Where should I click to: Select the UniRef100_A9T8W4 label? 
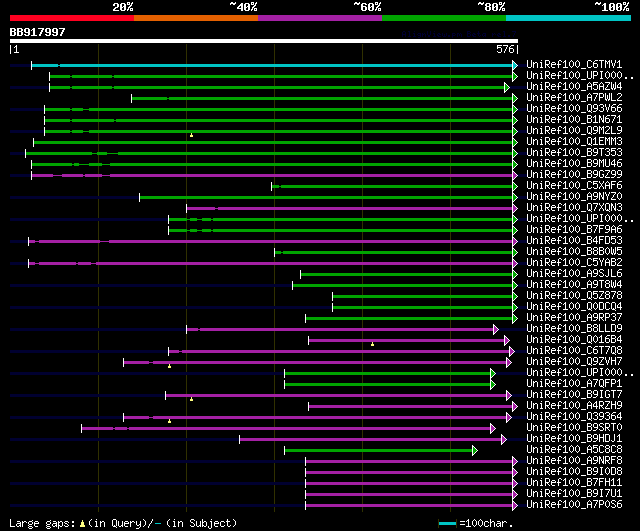(x=574, y=285)
